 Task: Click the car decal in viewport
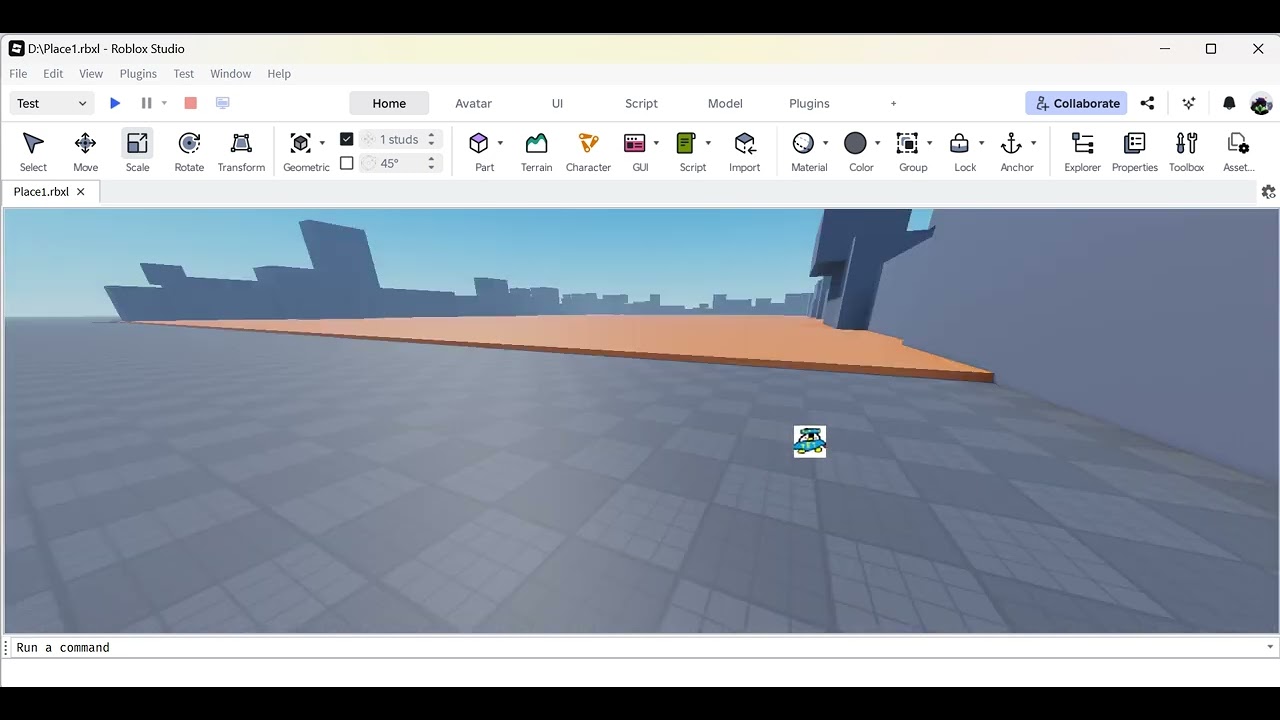point(810,441)
